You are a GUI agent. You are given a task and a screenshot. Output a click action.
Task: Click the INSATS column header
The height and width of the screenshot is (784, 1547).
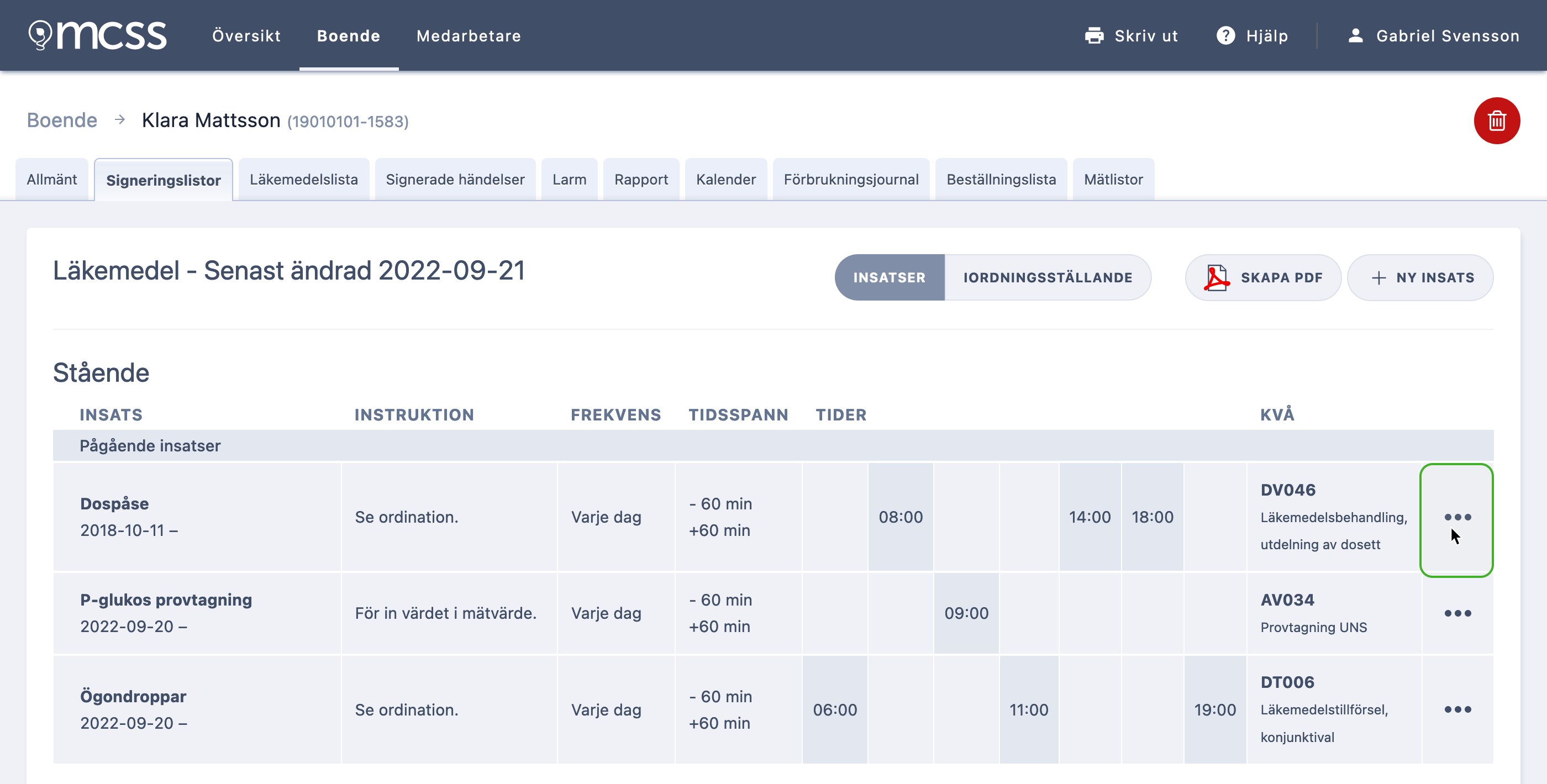click(111, 414)
